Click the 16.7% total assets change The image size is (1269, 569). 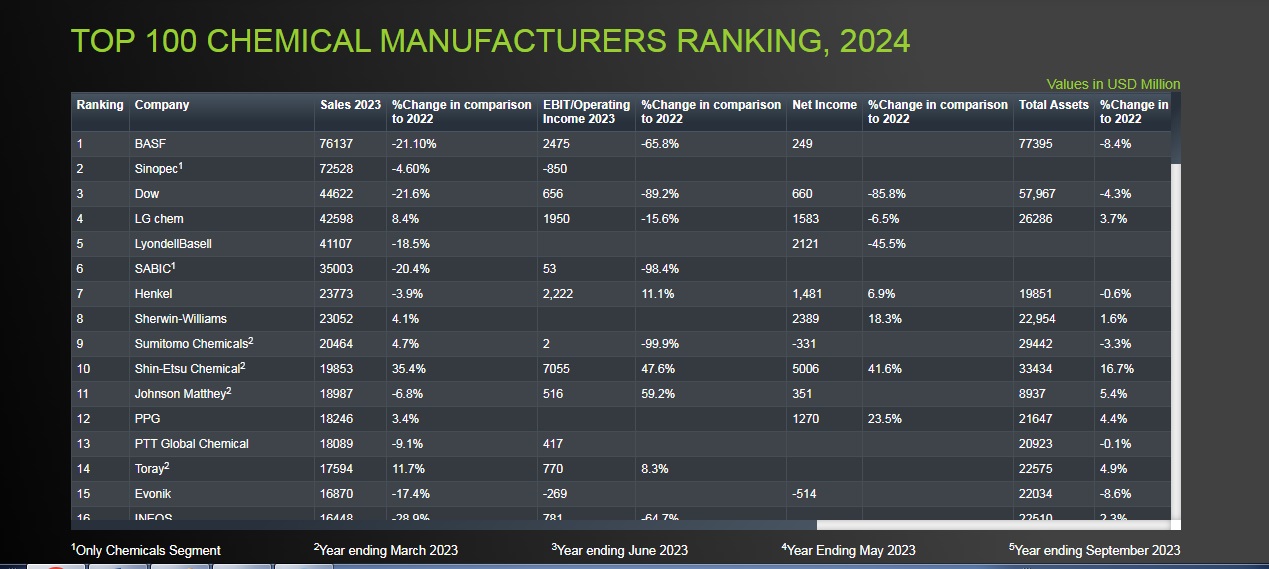click(x=1117, y=369)
